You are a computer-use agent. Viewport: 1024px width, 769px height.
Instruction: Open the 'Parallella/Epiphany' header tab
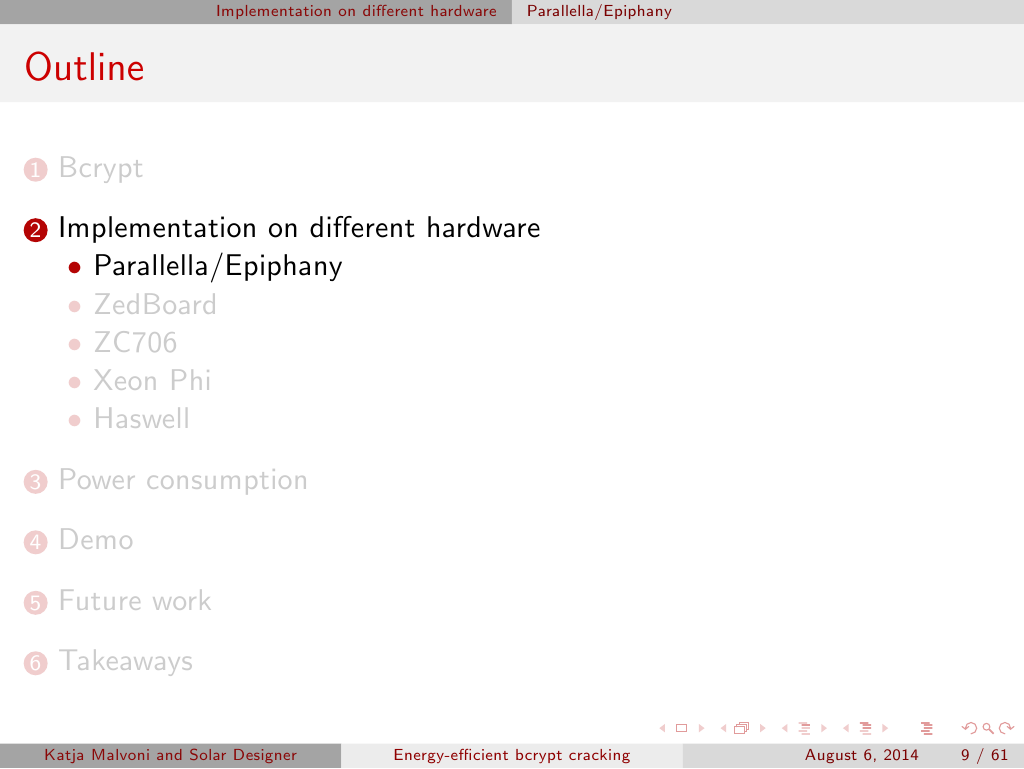(599, 12)
